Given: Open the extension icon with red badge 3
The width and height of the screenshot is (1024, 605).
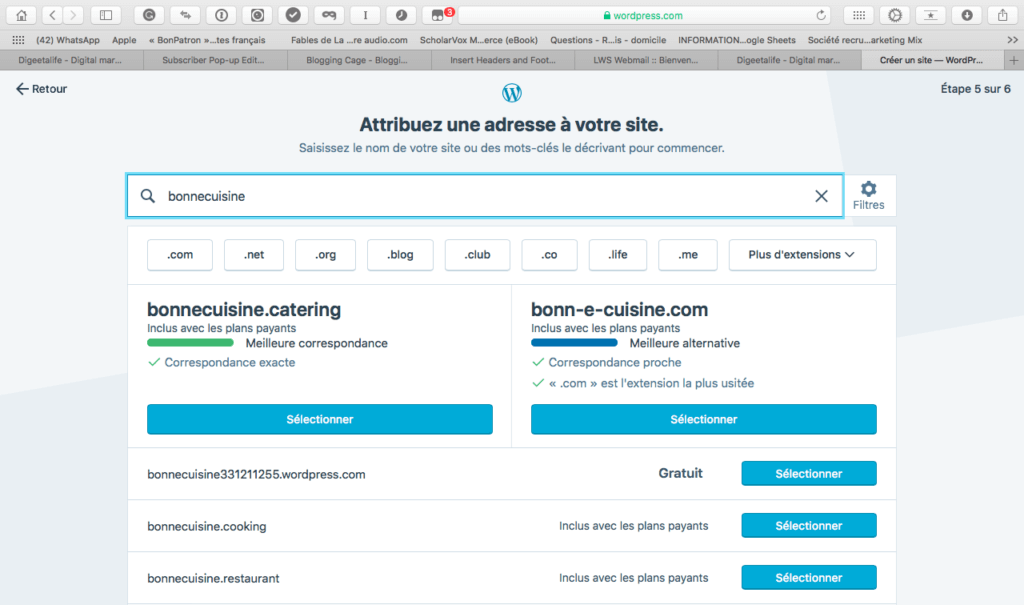Looking at the screenshot, I should pos(438,15).
